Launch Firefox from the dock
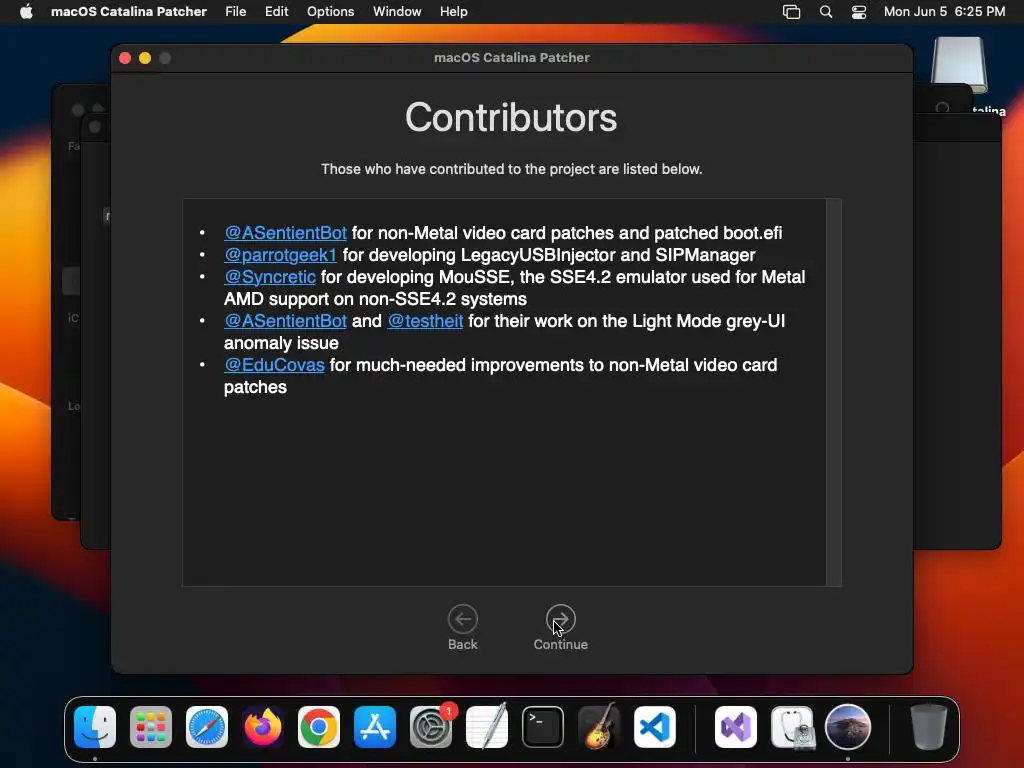The image size is (1024, 768). coord(263,727)
